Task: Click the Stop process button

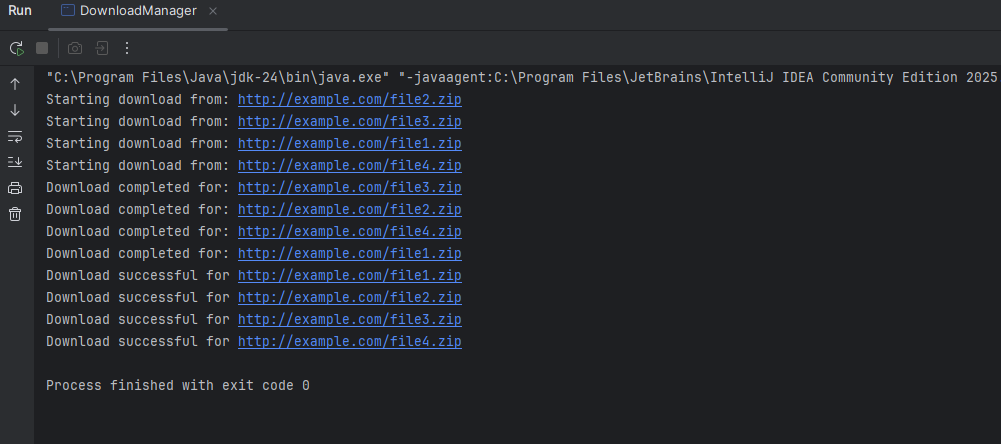Action: click(x=42, y=48)
